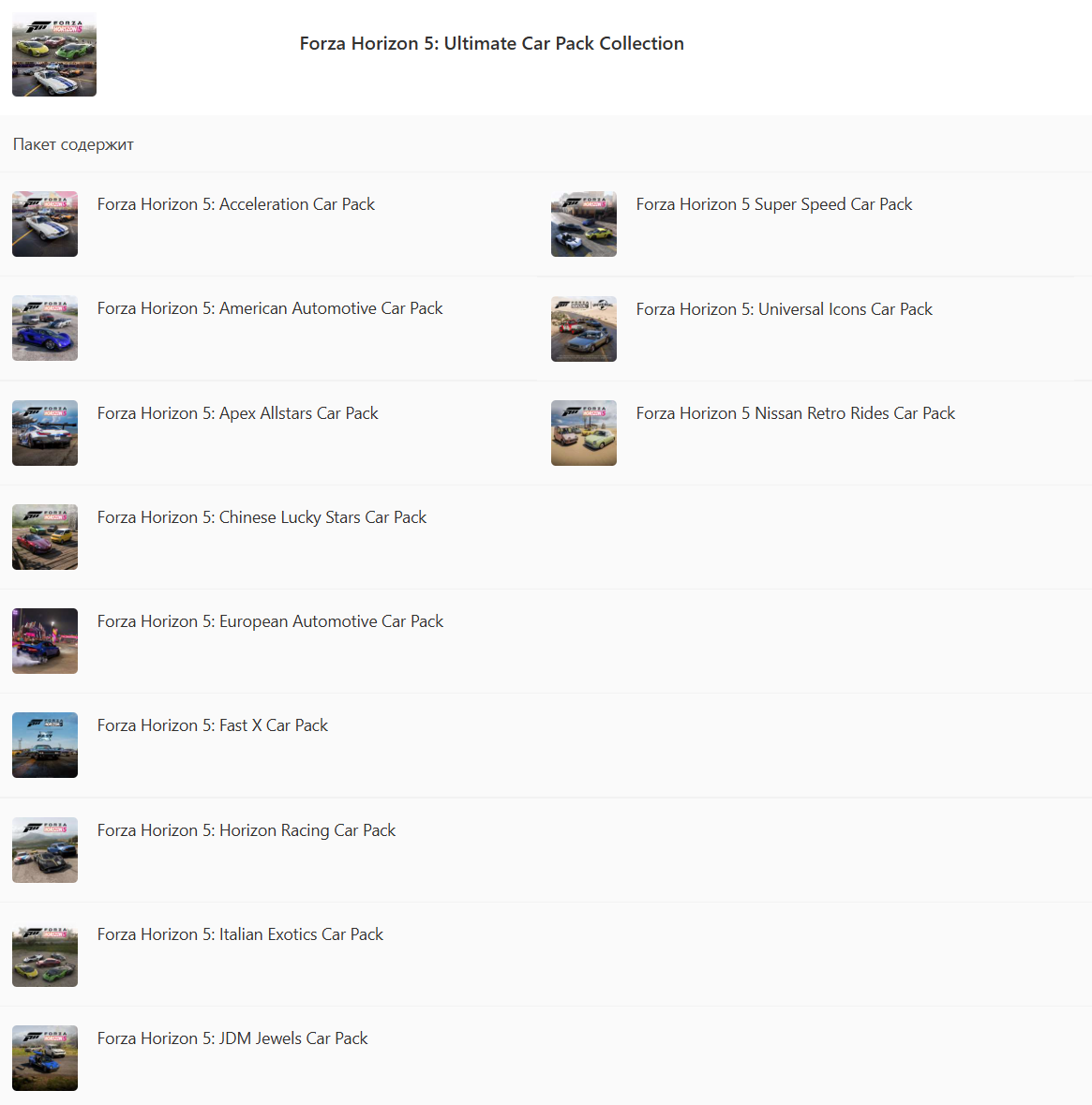Image resolution: width=1092 pixels, height=1105 pixels.
Task: Click the Ultimate Car Pack Collection cover image
Action: (54, 54)
